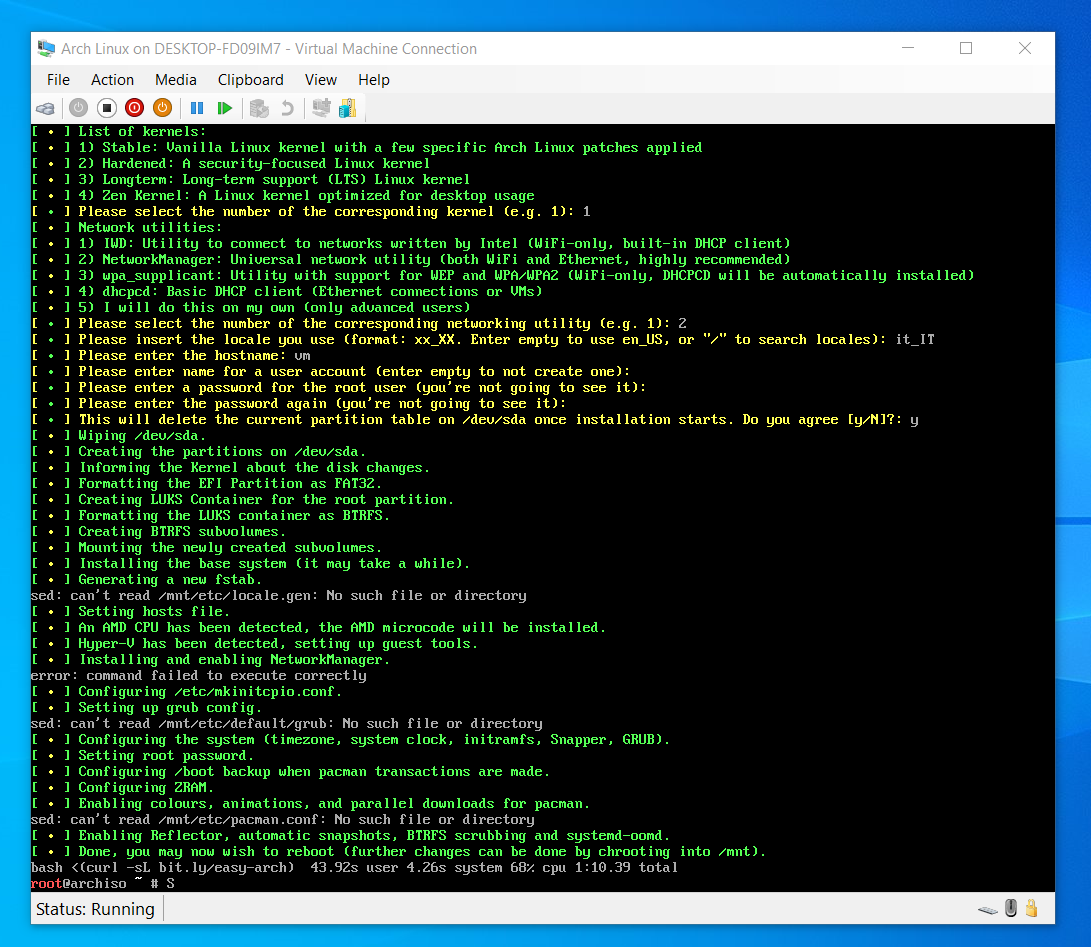Open the Help menu
Viewport: 1091px width, 947px height.
click(x=374, y=80)
